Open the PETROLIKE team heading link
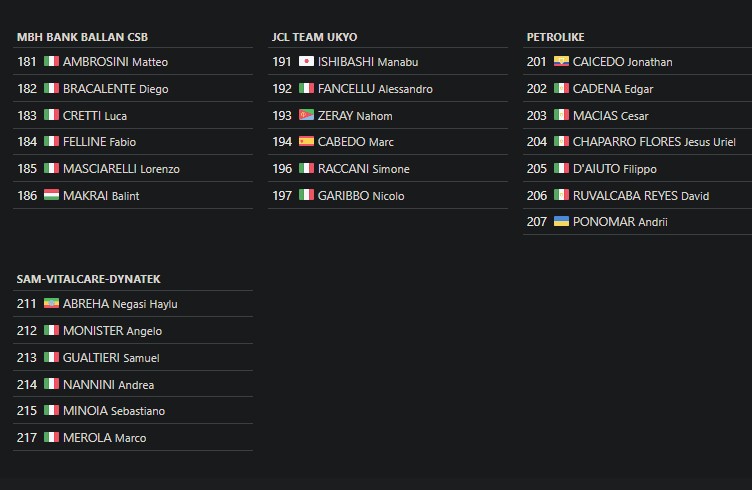This screenshot has width=752, height=490. pos(555,37)
